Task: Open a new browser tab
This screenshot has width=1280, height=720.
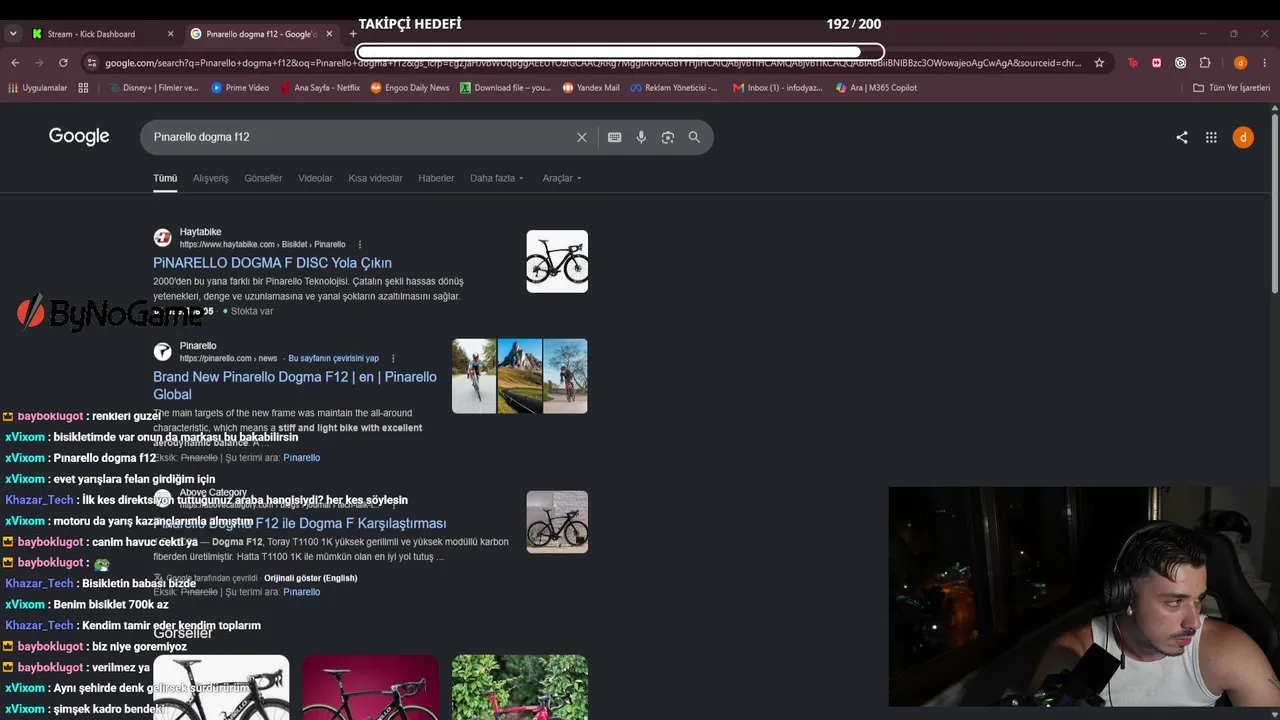Action: [352, 34]
